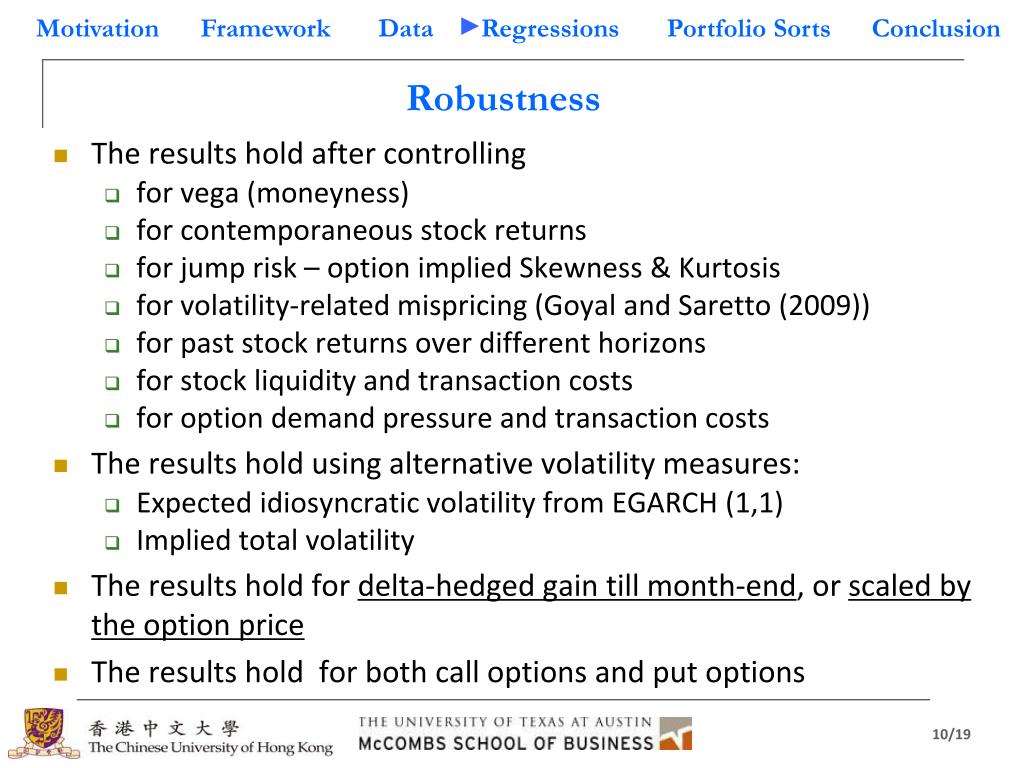Select the Regressions section tab
The image size is (1024, 768).
click(x=550, y=29)
